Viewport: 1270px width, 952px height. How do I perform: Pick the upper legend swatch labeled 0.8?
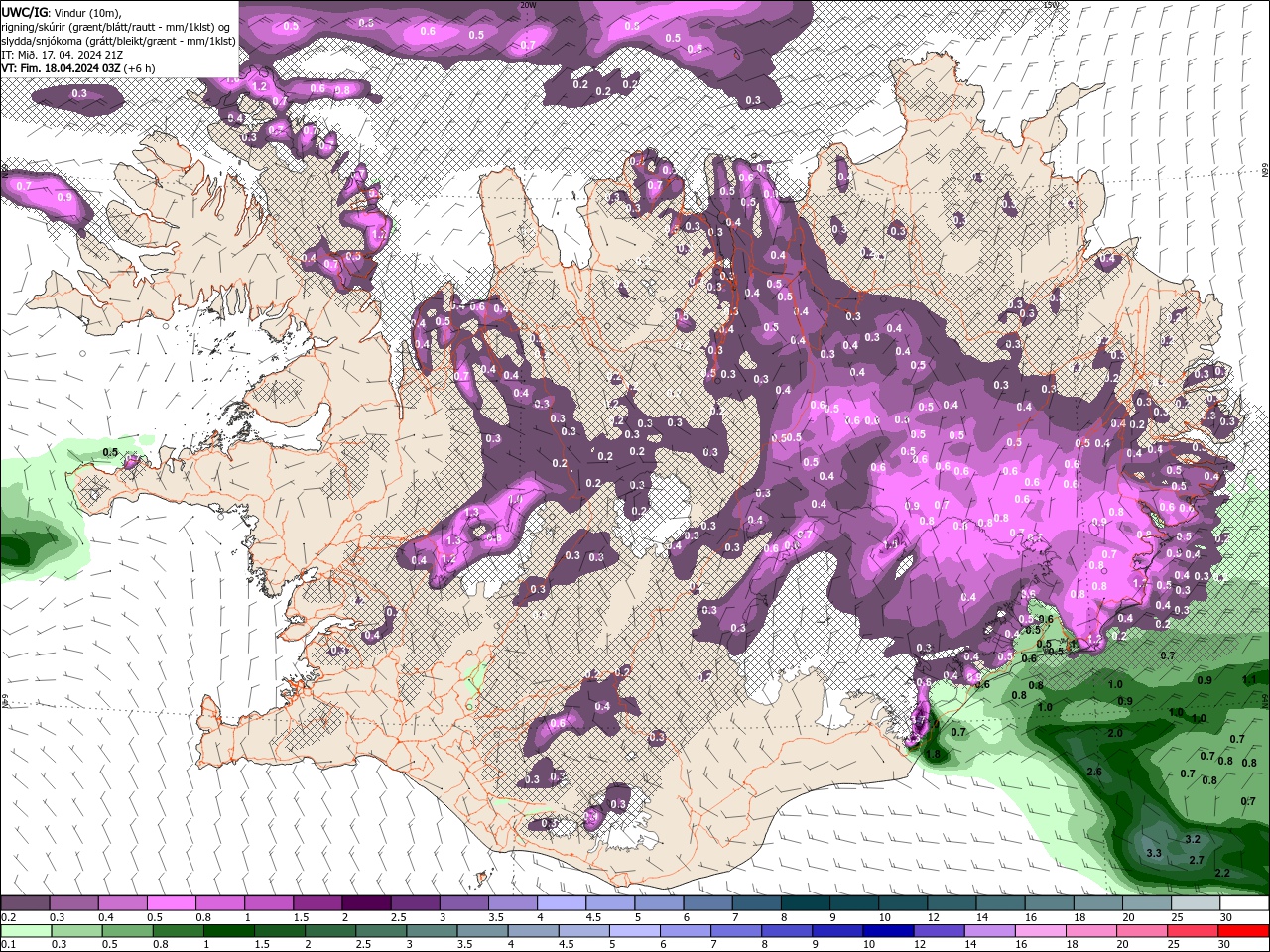(x=219, y=902)
